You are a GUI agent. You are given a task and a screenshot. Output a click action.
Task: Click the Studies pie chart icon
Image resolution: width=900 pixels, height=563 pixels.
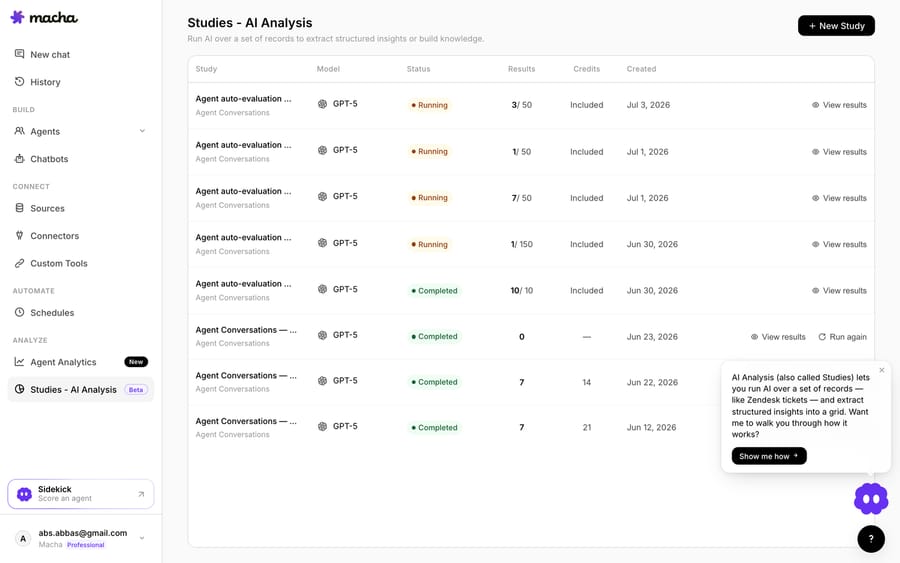pos(20,389)
